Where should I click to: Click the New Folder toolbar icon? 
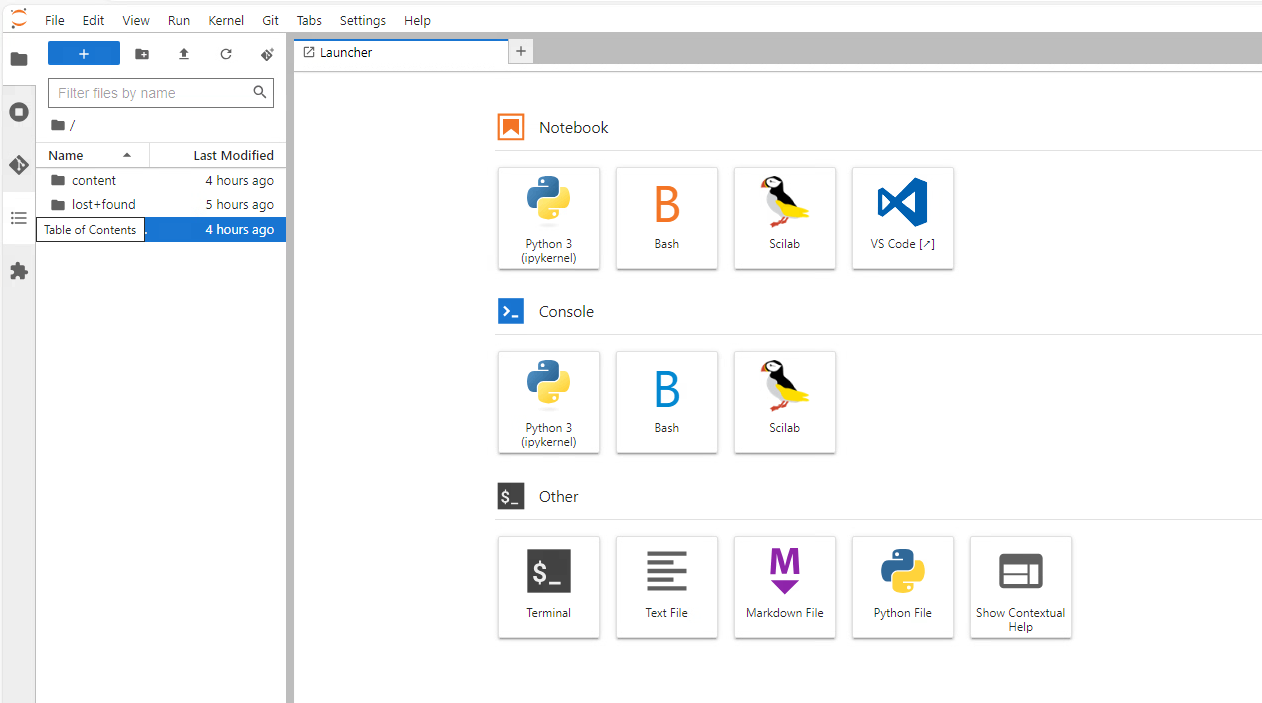pyautogui.click(x=142, y=54)
